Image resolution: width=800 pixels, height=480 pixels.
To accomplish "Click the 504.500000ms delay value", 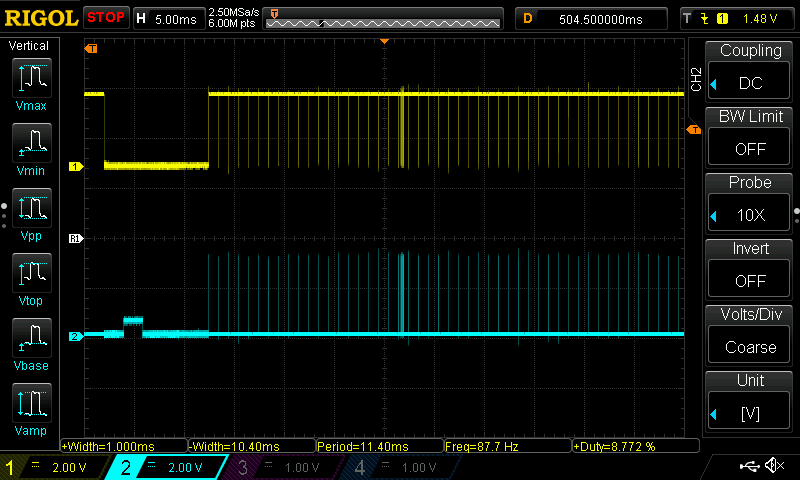I will click(601, 20).
